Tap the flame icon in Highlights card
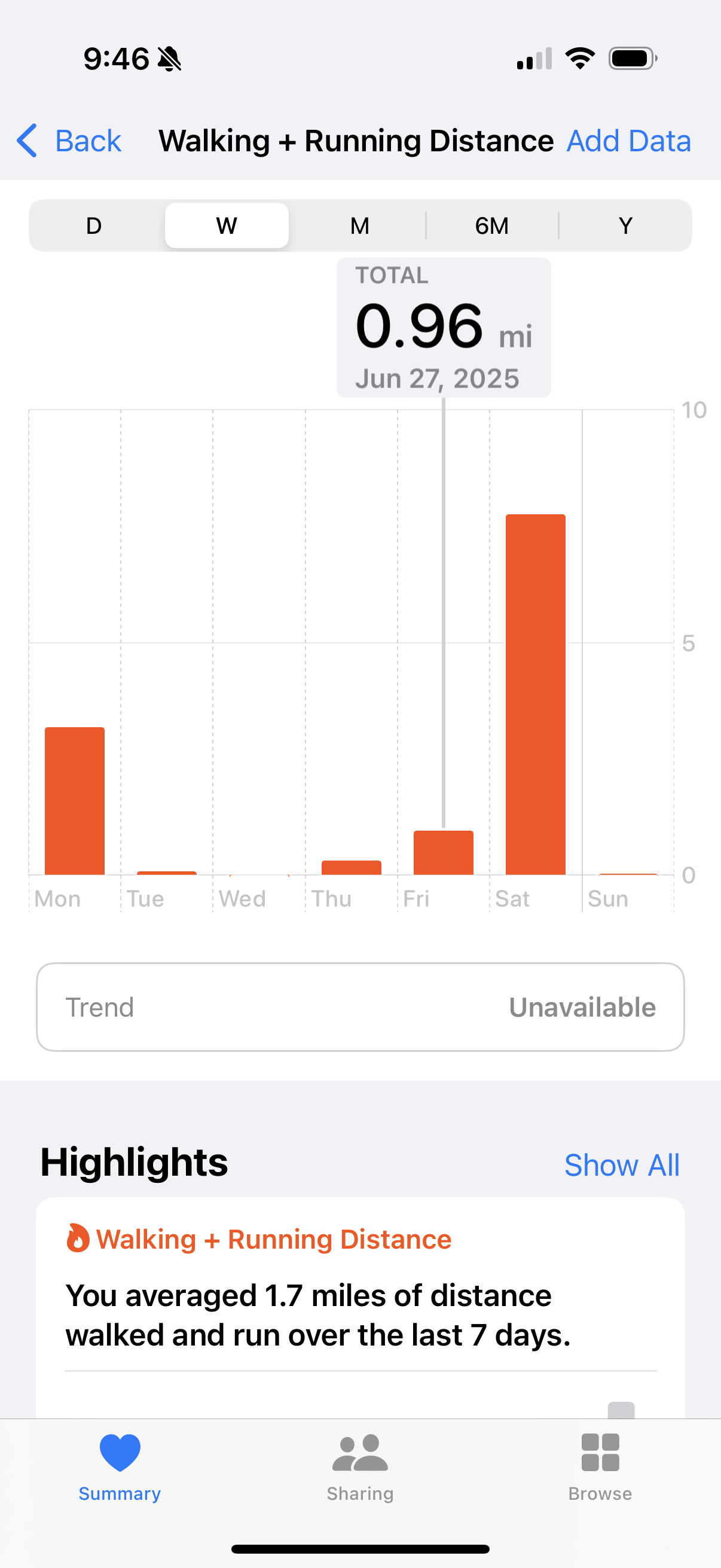This screenshot has width=721, height=1568. (77, 1238)
